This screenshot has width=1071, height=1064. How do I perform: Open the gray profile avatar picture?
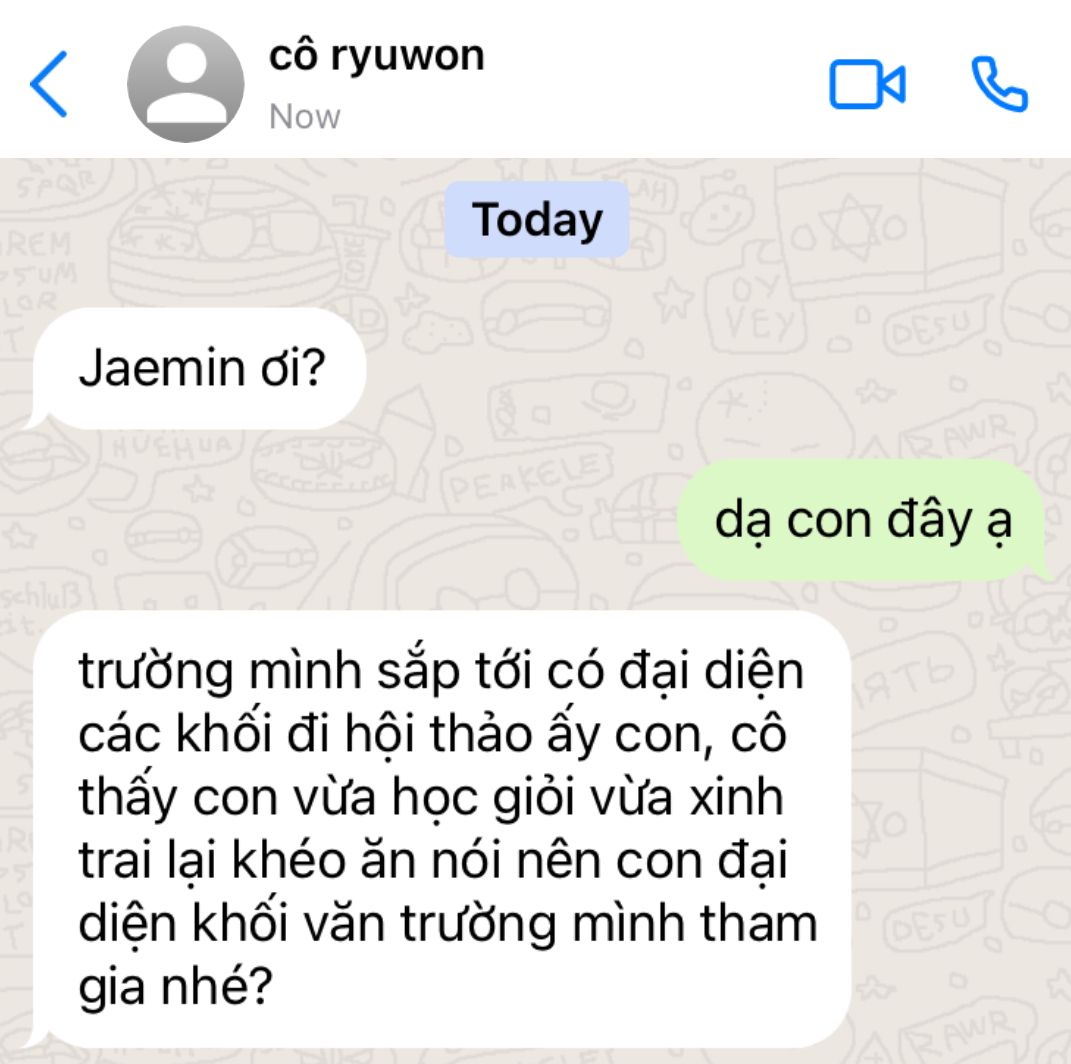(185, 84)
